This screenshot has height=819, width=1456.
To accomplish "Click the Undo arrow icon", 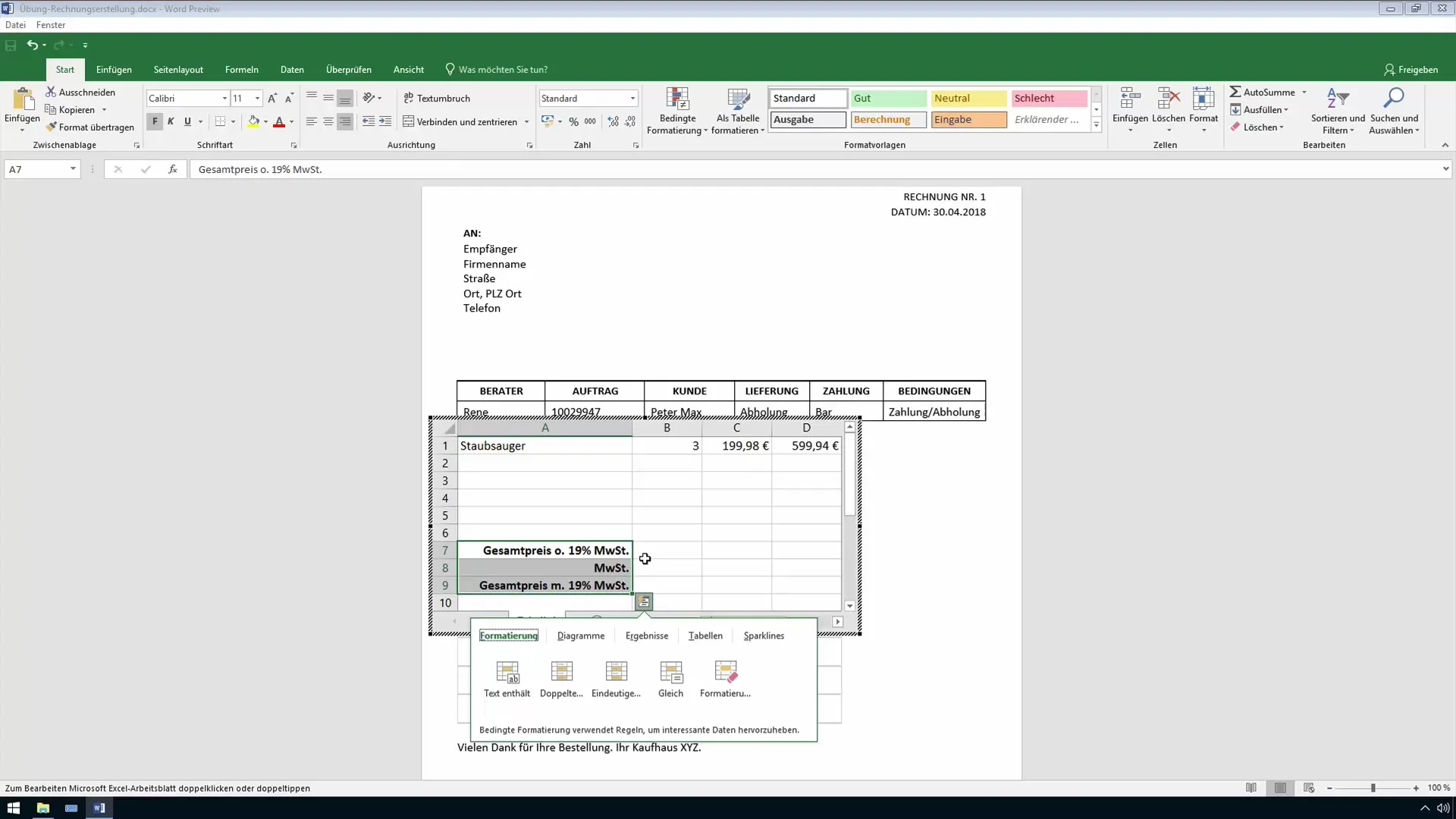I will [32, 45].
